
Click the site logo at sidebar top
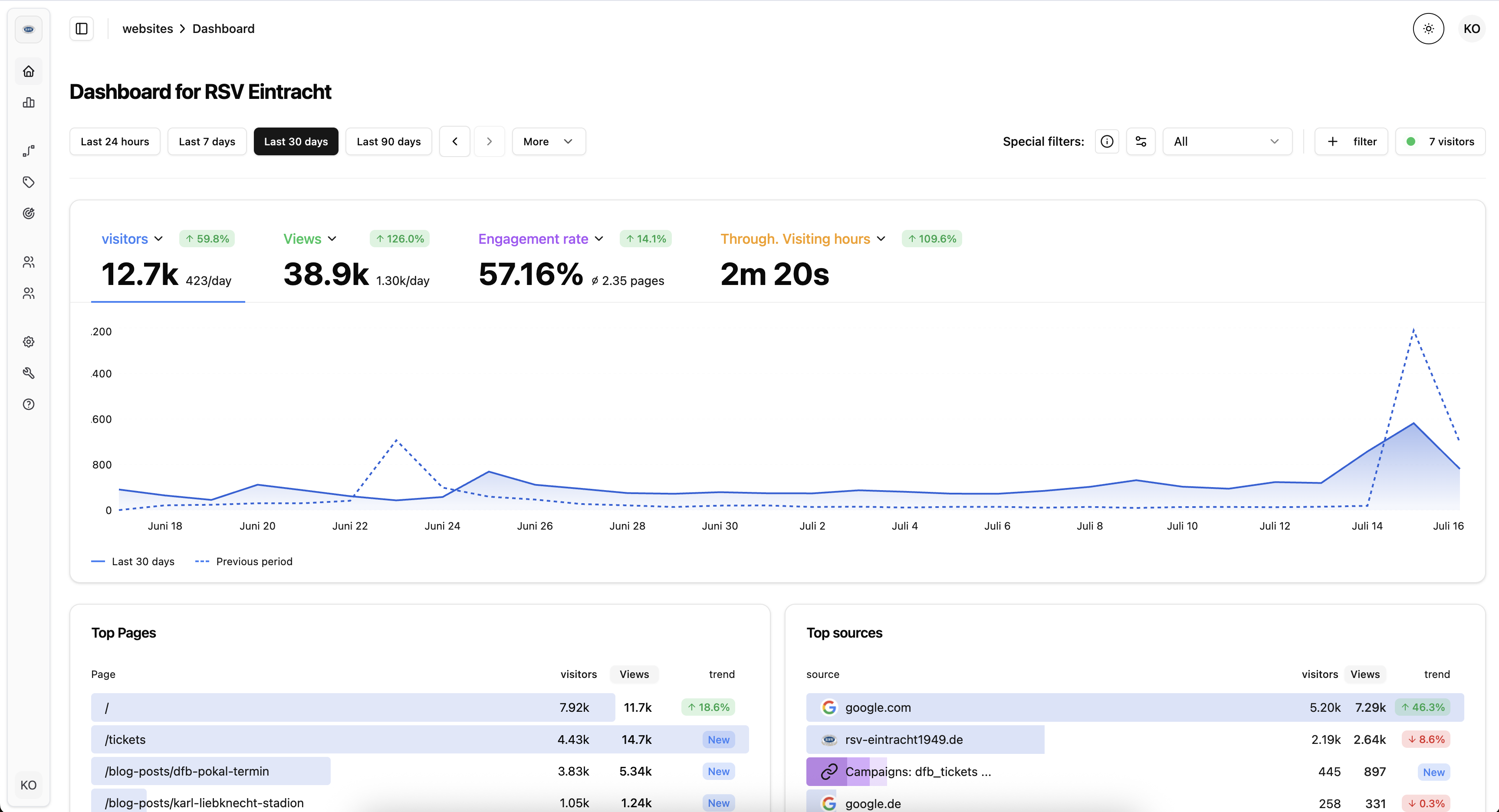29,29
